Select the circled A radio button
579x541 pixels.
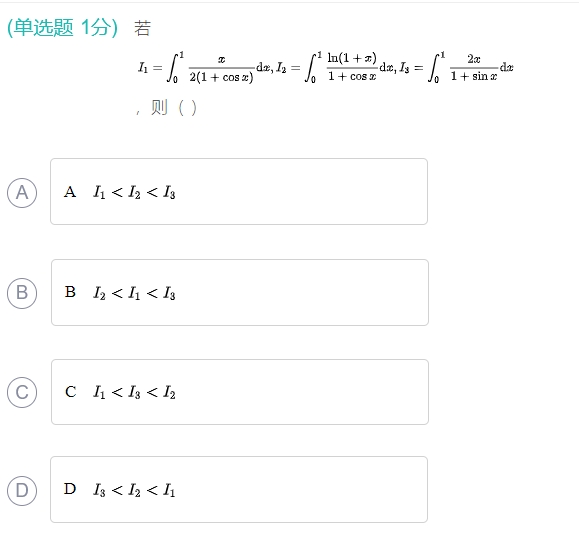click(x=22, y=193)
